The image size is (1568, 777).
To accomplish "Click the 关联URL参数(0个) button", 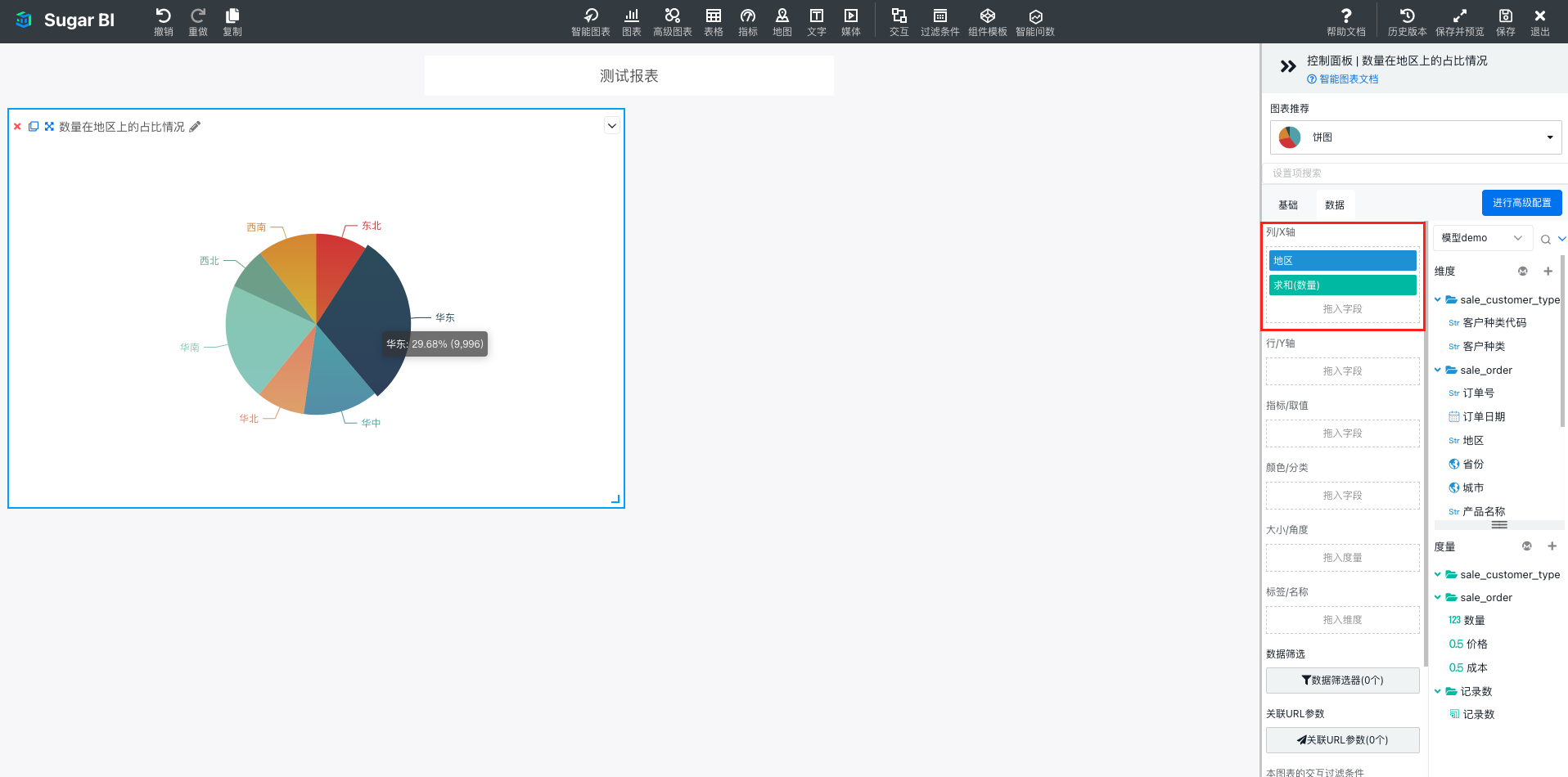I will pyautogui.click(x=1342, y=740).
